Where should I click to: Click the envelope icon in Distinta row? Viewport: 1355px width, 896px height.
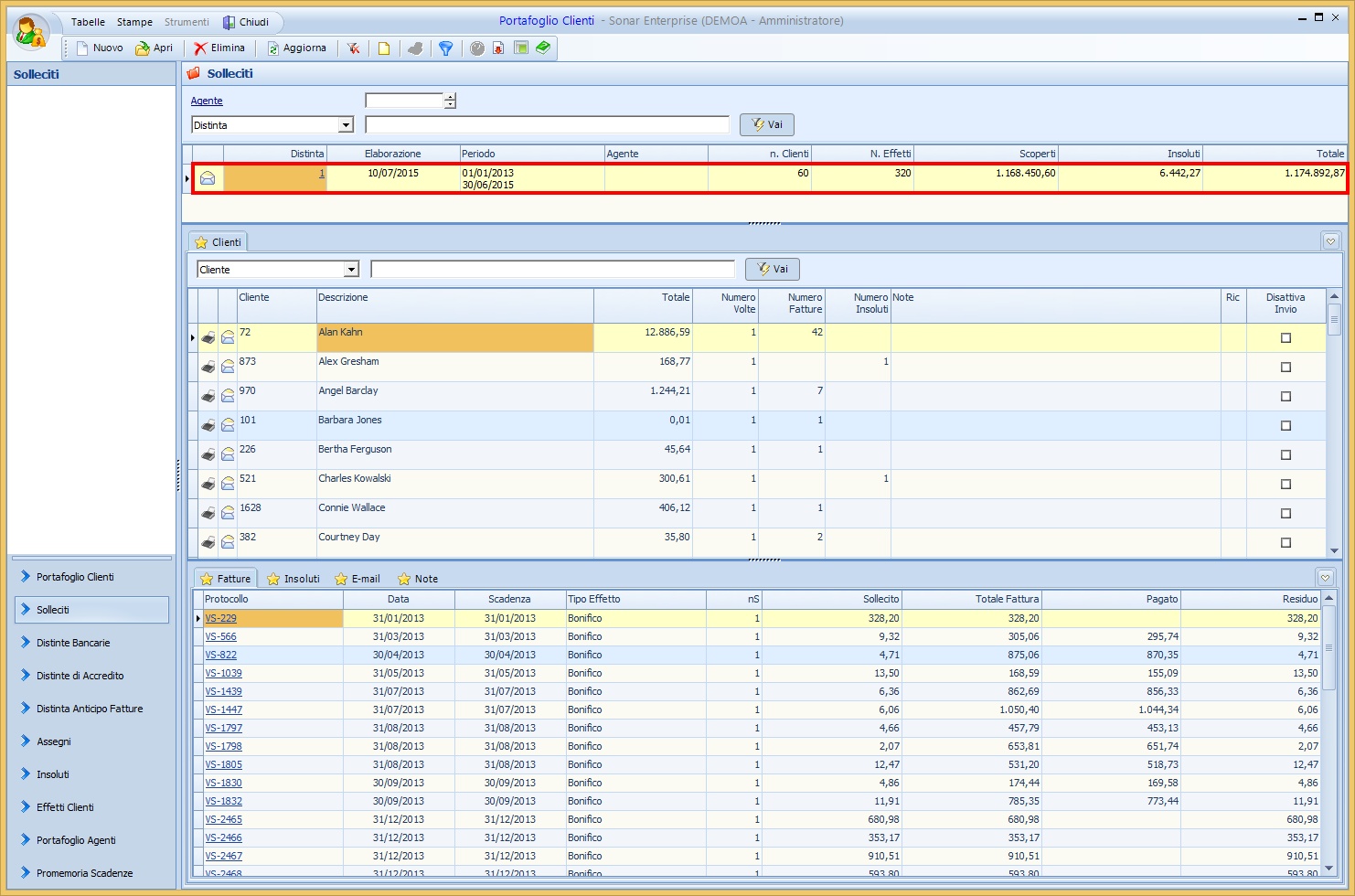point(208,178)
